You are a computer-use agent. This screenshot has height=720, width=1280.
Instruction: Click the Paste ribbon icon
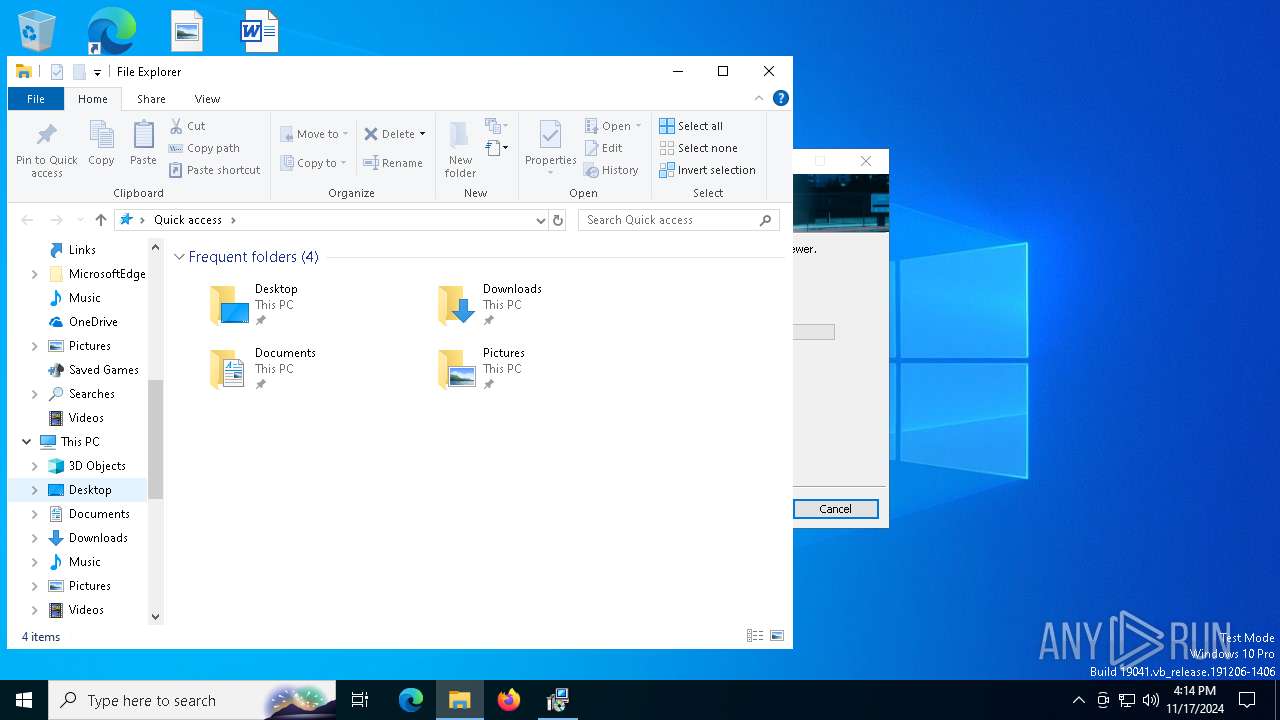143,135
